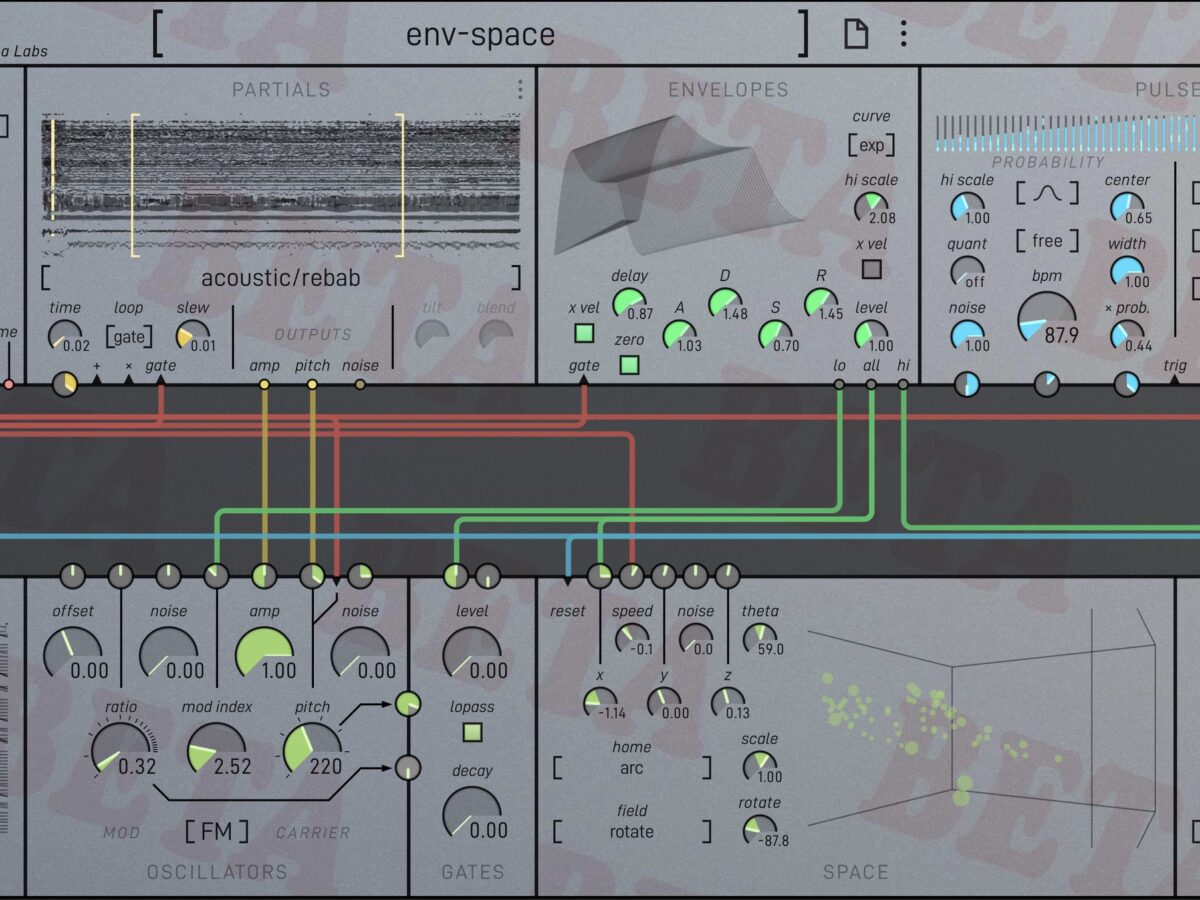
Task: Open the three-dot main menu in header
Action: (903, 35)
